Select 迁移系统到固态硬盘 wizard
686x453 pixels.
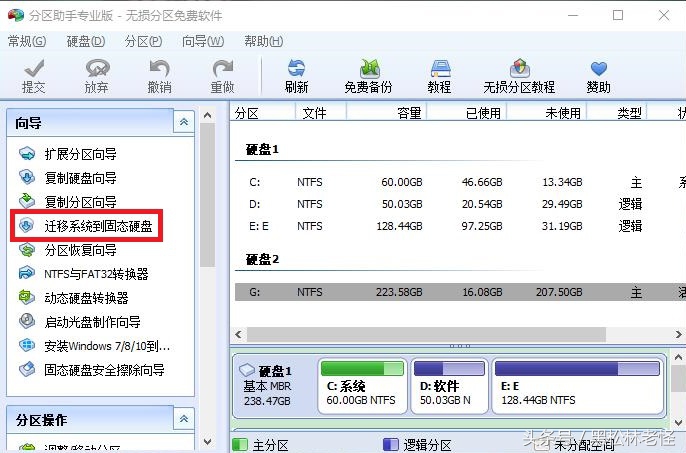86,226
